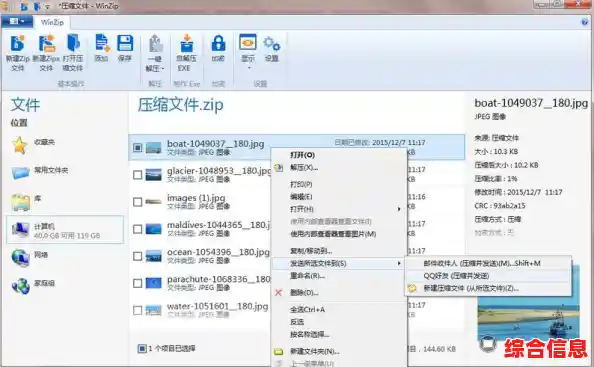Image resolution: width=594 pixels, height=367 pixels.
Task: Uncheck the boat-1049037__180.jpg checkbox
Action: [x=138, y=147]
